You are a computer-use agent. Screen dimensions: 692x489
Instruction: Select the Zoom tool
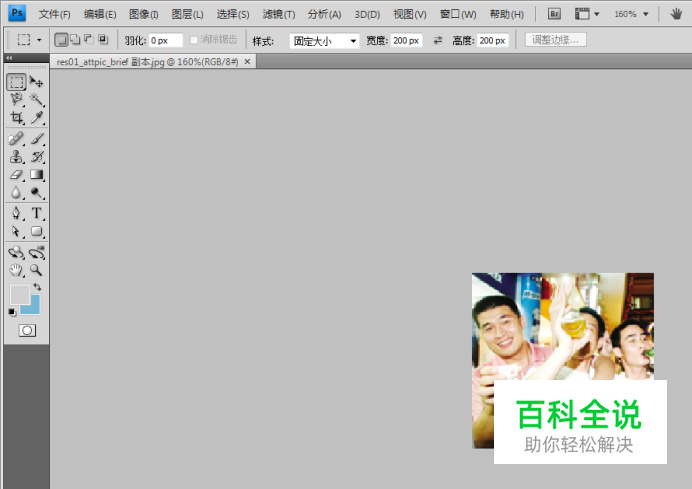pos(36,270)
